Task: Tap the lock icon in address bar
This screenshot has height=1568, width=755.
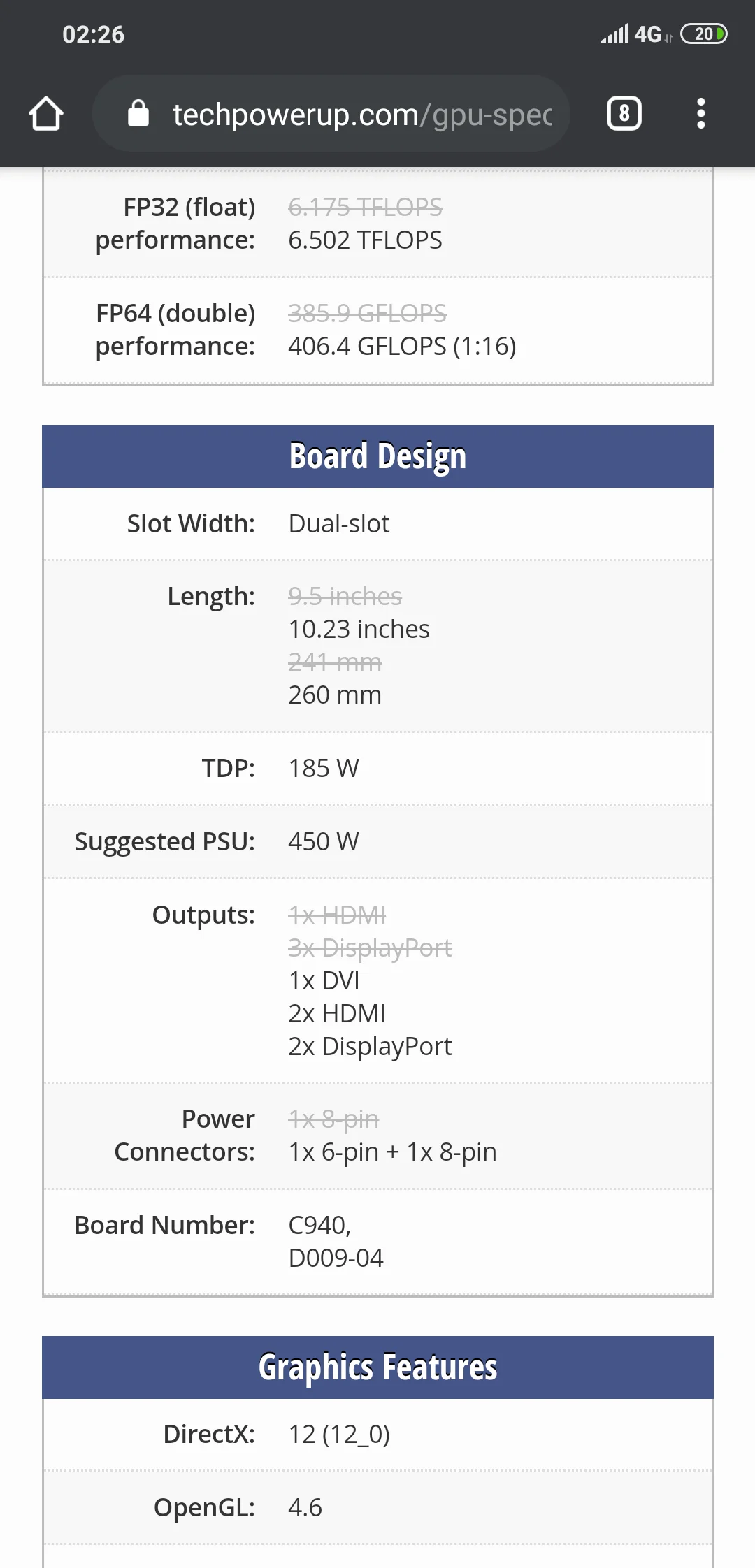Action: click(138, 113)
